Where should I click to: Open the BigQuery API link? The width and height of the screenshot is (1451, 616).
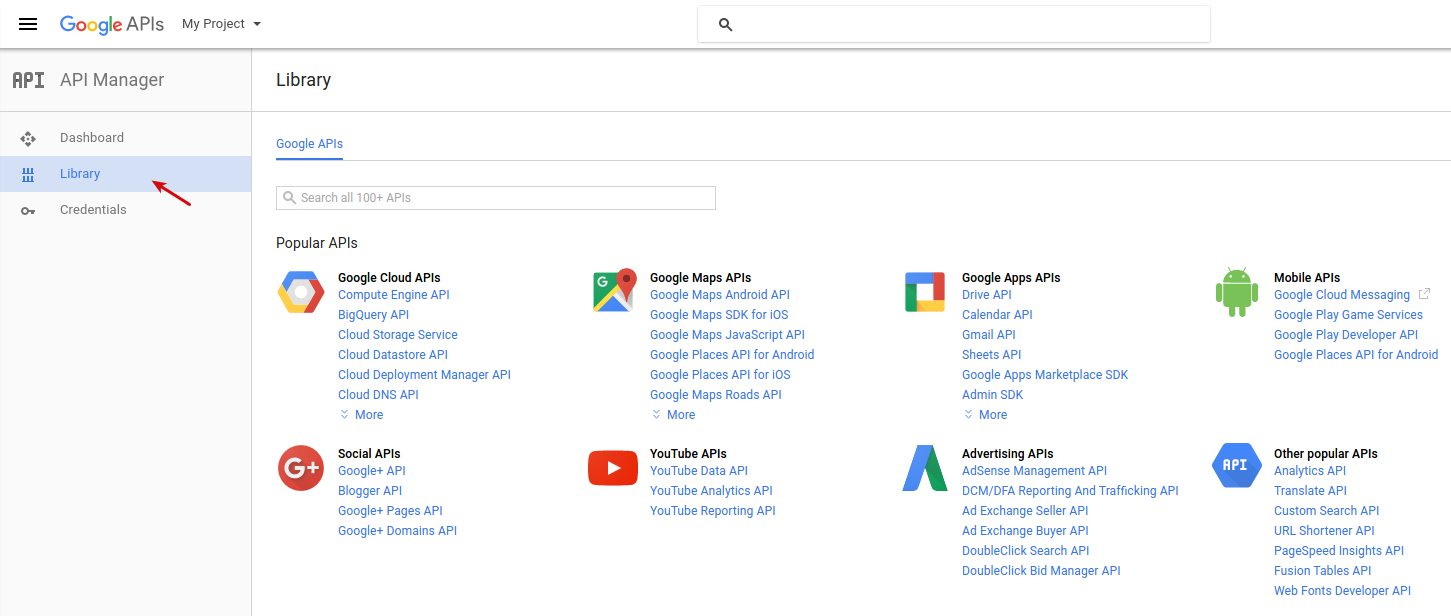click(374, 315)
